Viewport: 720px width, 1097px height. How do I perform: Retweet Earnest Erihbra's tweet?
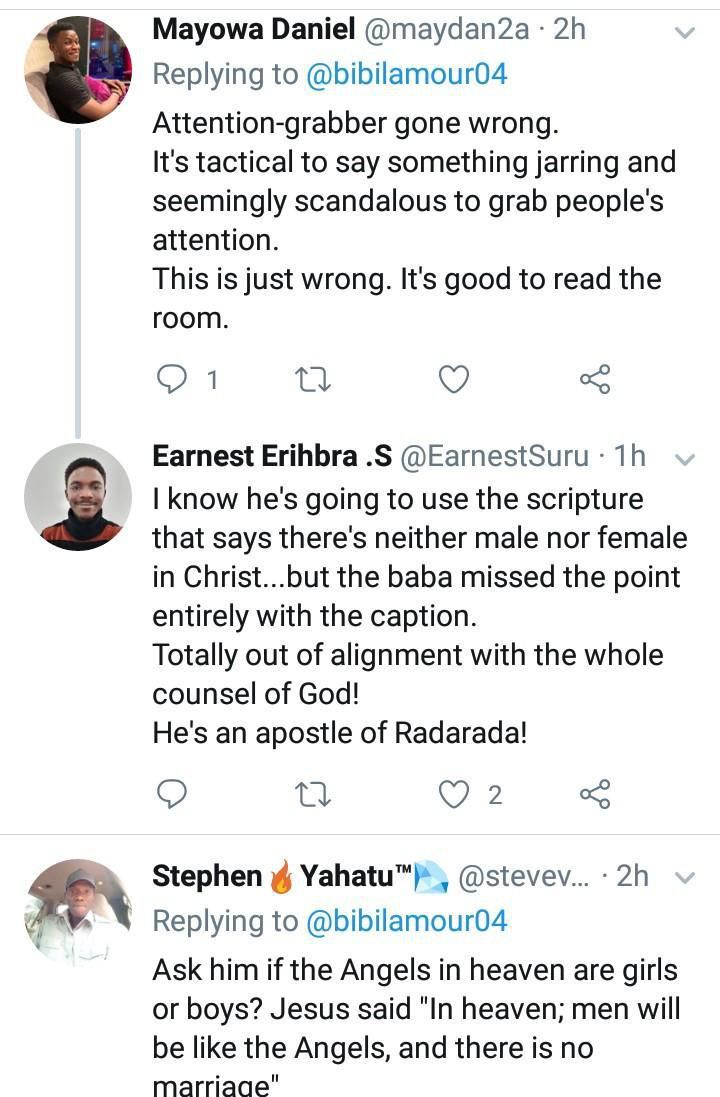(x=315, y=795)
